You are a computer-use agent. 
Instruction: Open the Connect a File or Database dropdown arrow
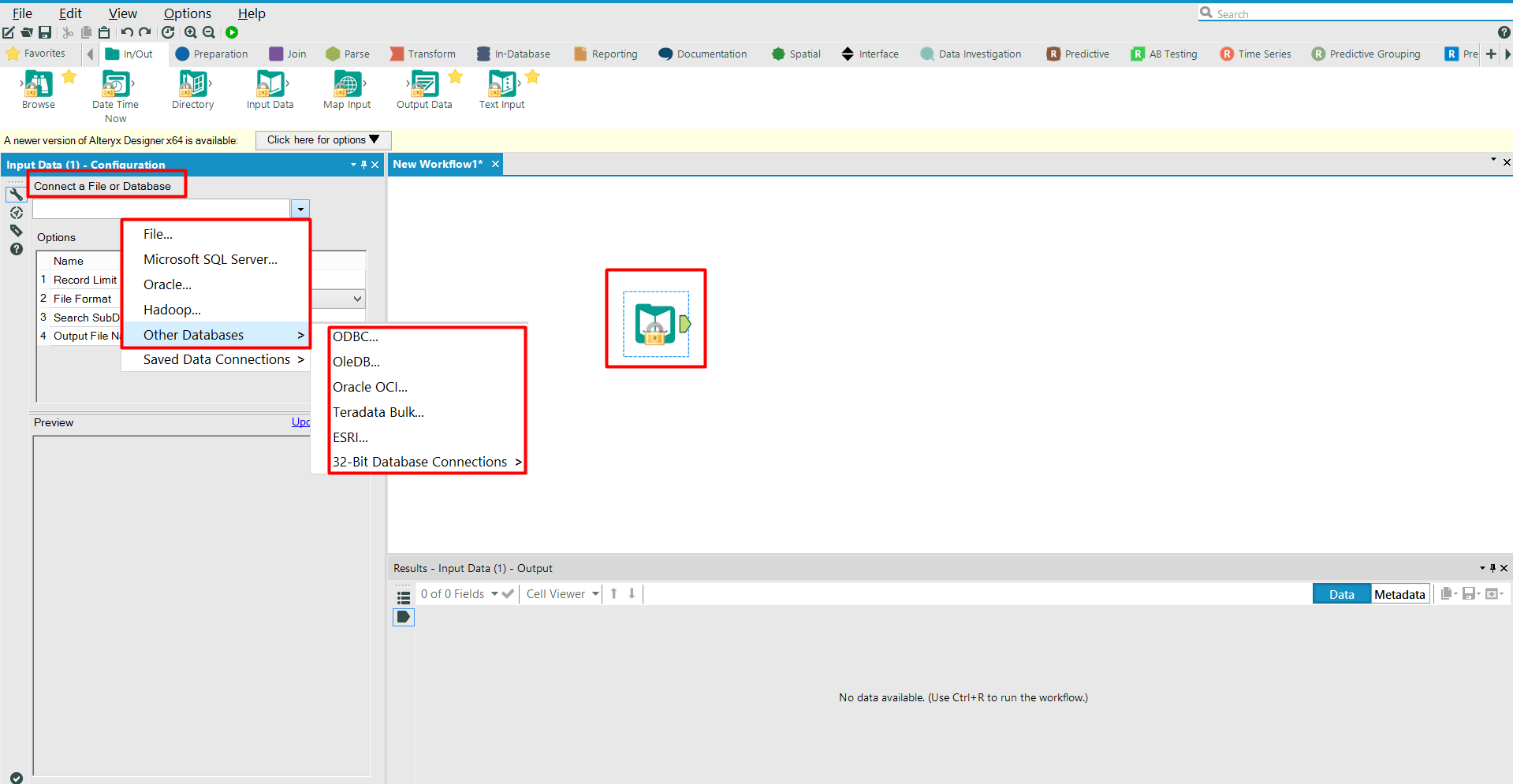point(300,210)
